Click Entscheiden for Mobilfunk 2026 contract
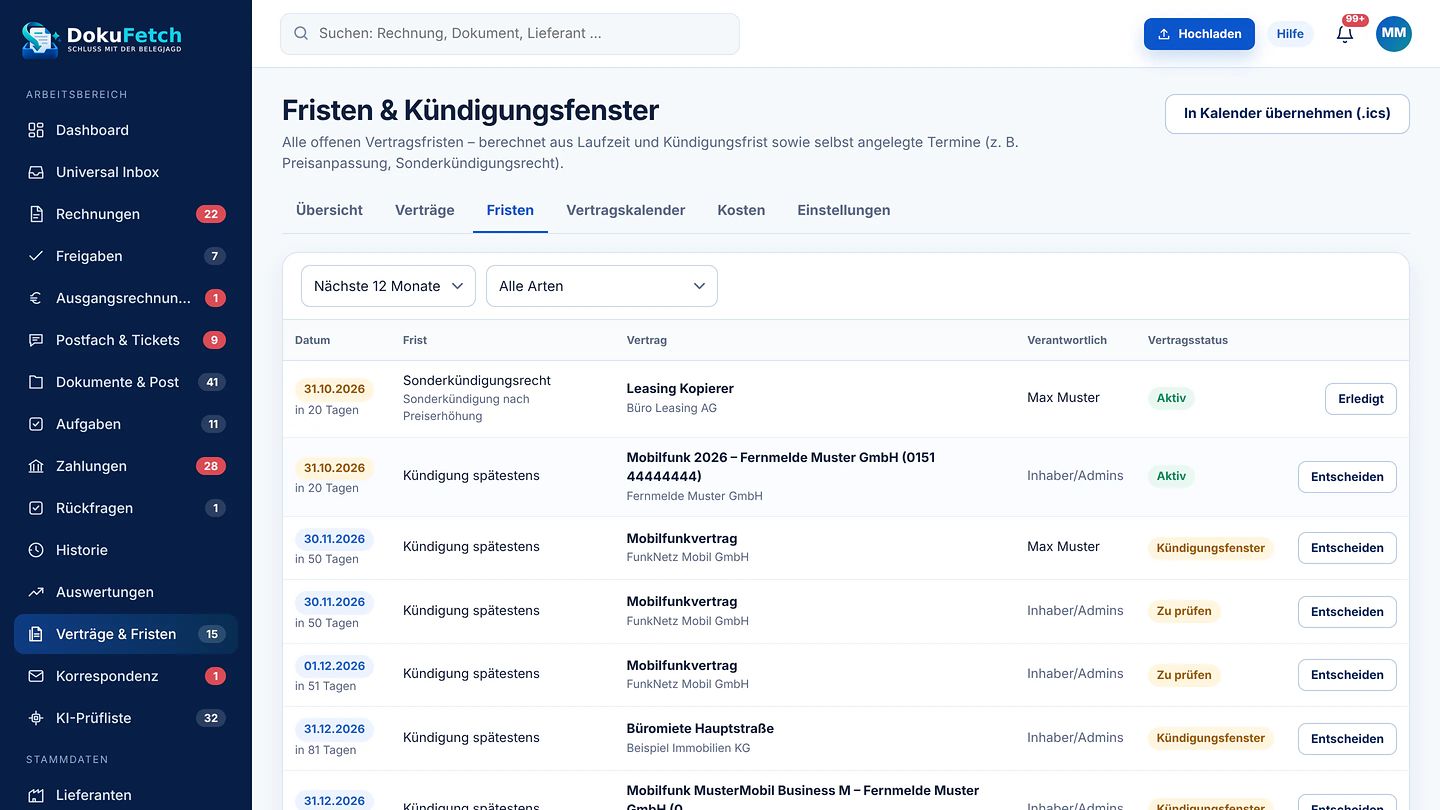The image size is (1440, 810). (1347, 477)
